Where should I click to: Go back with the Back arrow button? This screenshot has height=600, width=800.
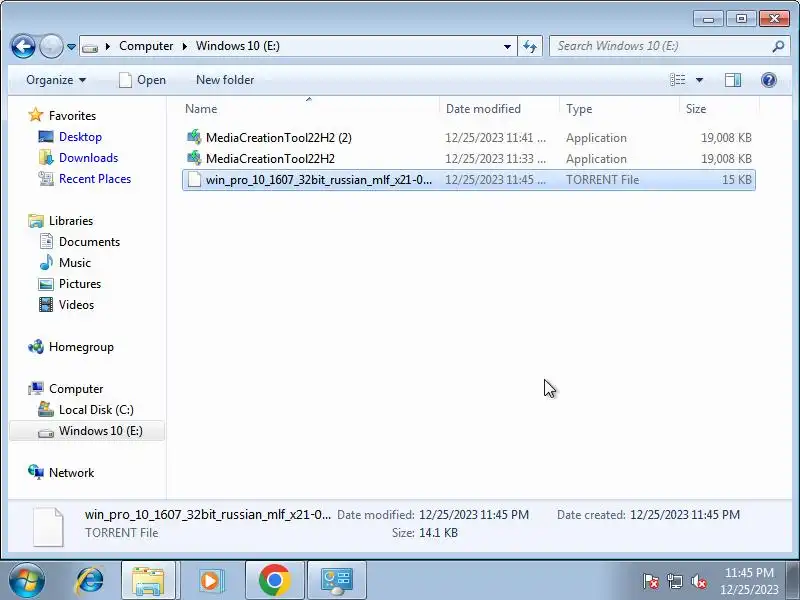[x=23, y=47]
